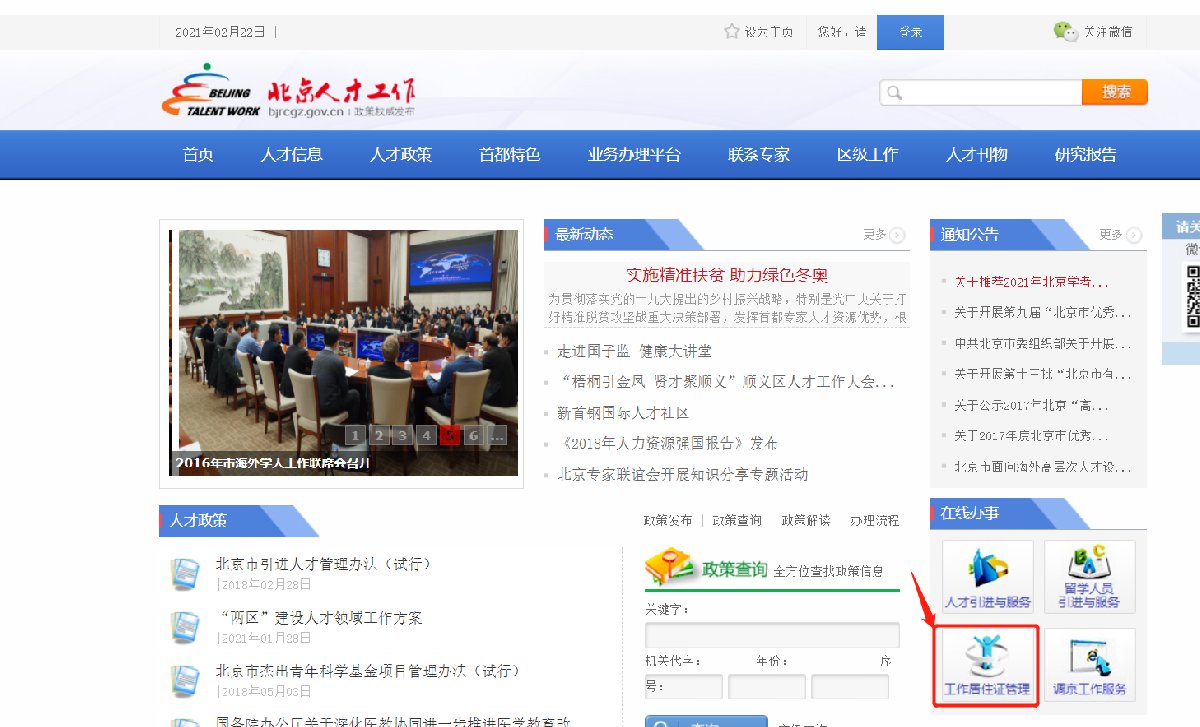
Task: Click date text 2021年02月22日
Action: (220, 32)
